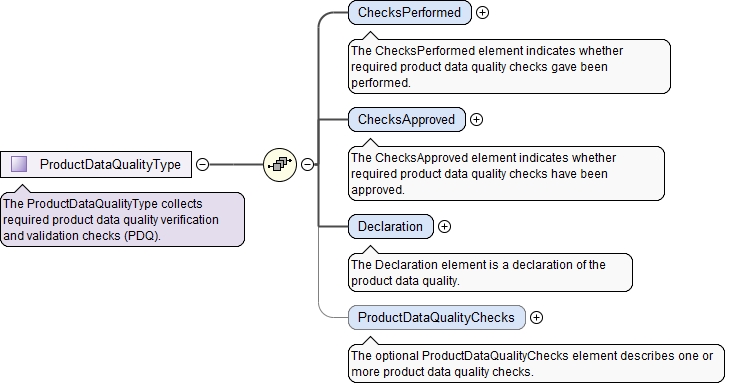The height and width of the screenshot is (386, 732).
Task: Select the ChecksApproved element box
Action: (x=407, y=119)
